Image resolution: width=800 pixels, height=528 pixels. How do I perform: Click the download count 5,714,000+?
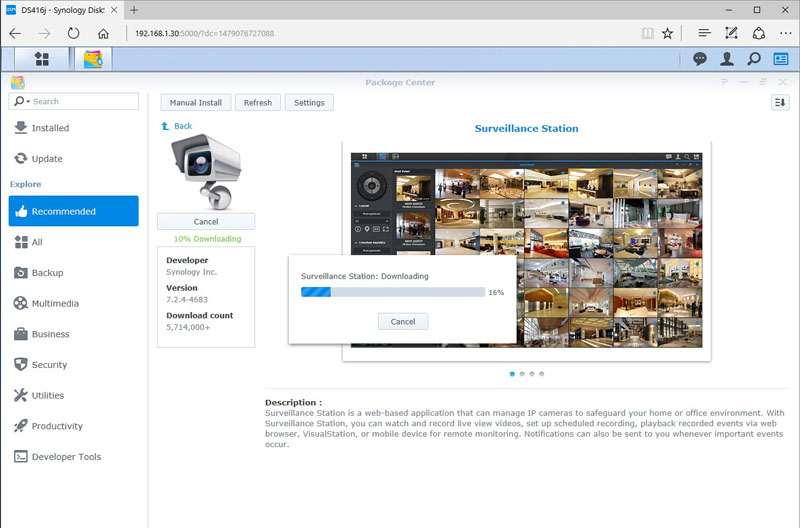(x=188, y=327)
